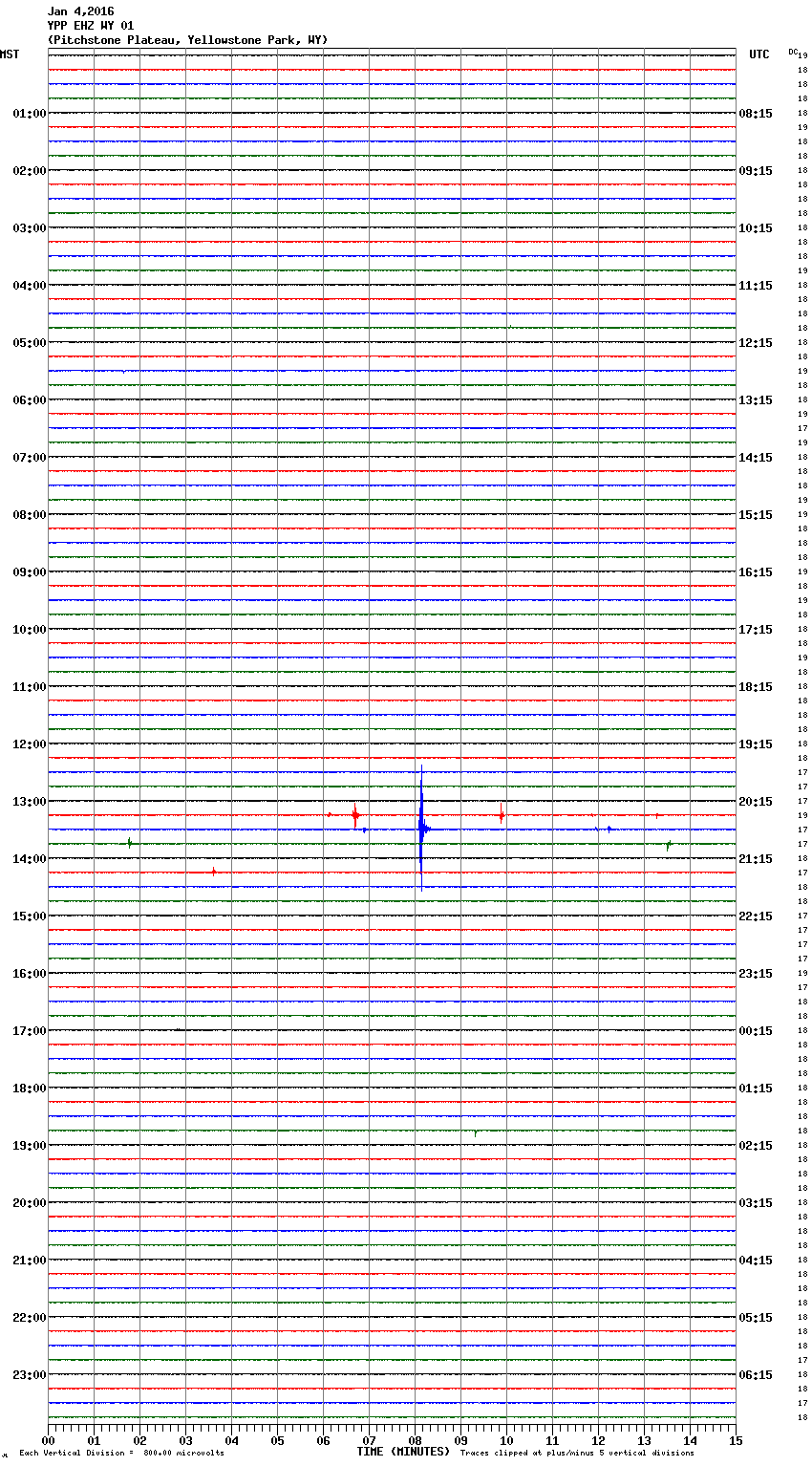Click the 14:15 UTC row label
812x1466 pixels.
(756, 458)
